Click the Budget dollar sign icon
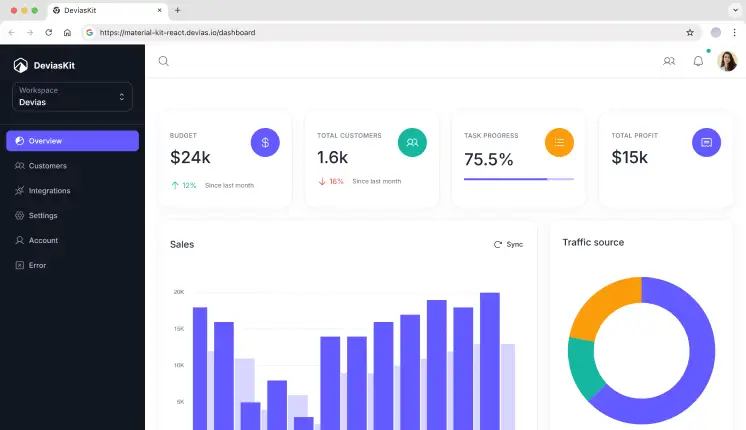 [x=265, y=143]
